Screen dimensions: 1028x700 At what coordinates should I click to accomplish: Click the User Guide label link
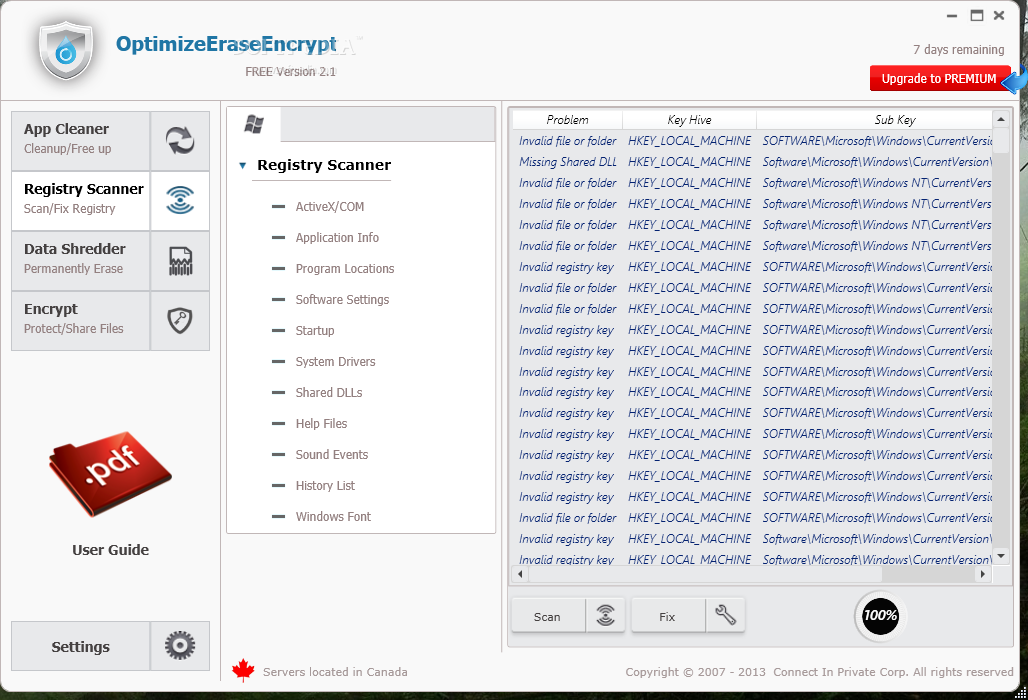coord(110,550)
